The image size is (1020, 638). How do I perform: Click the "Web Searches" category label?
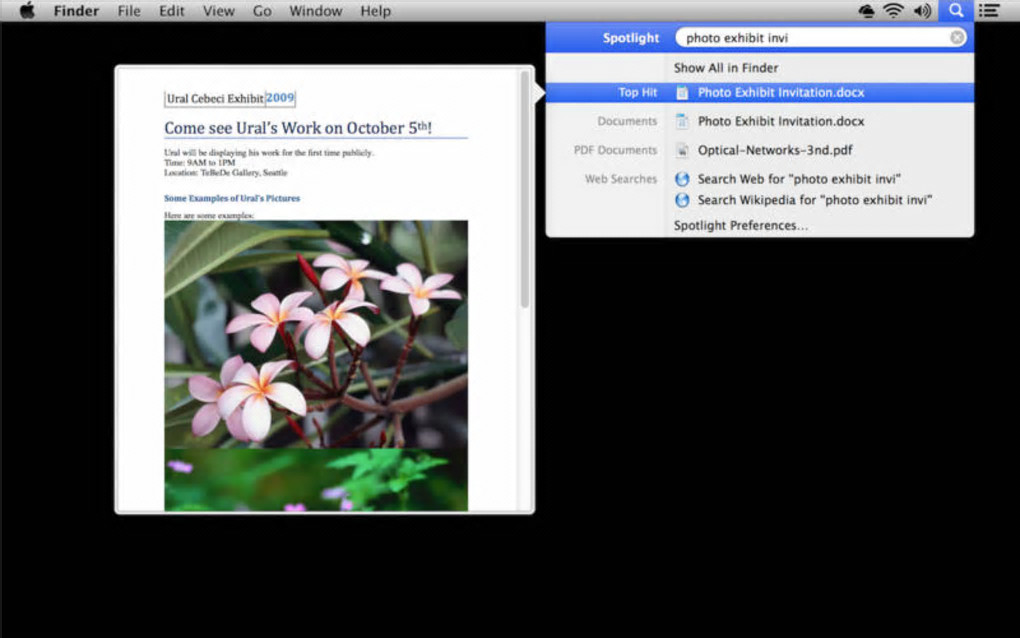pos(621,179)
